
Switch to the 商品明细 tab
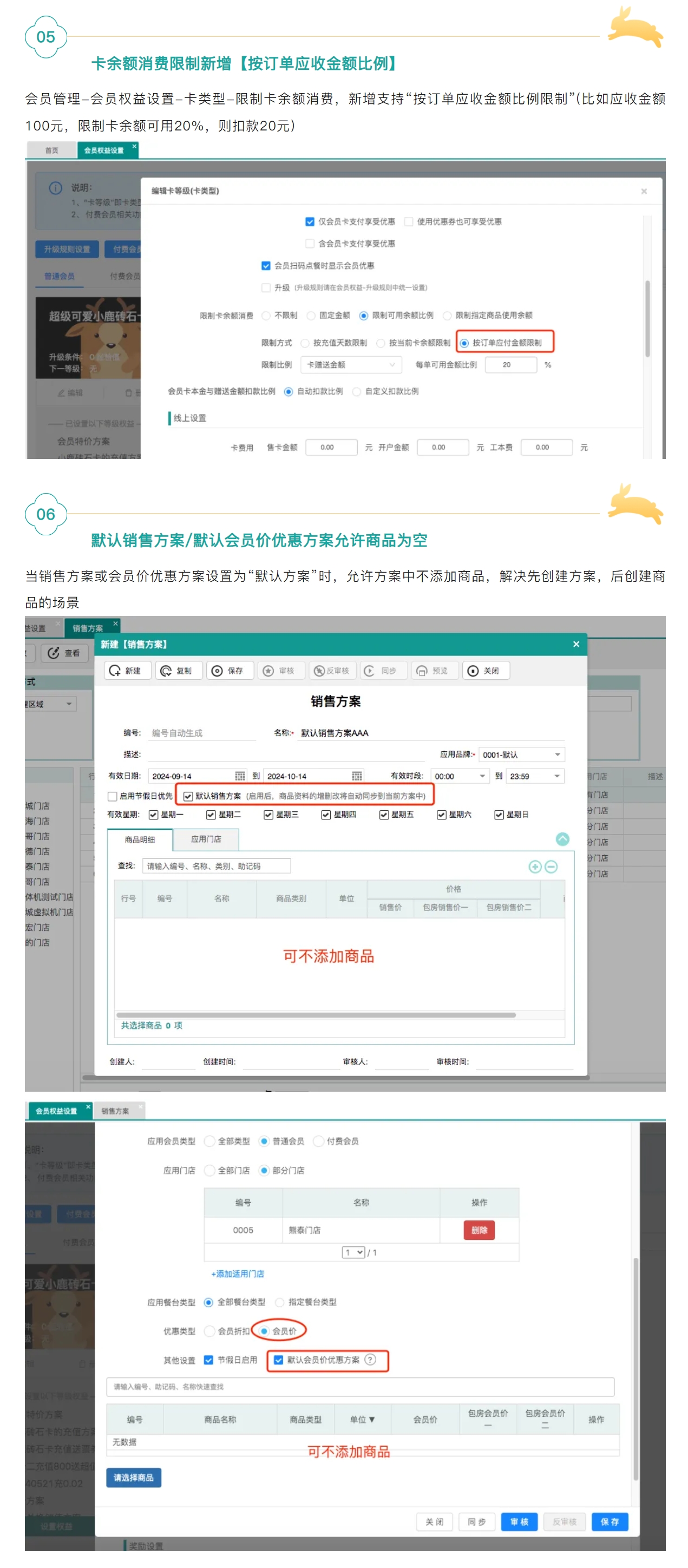(x=140, y=839)
